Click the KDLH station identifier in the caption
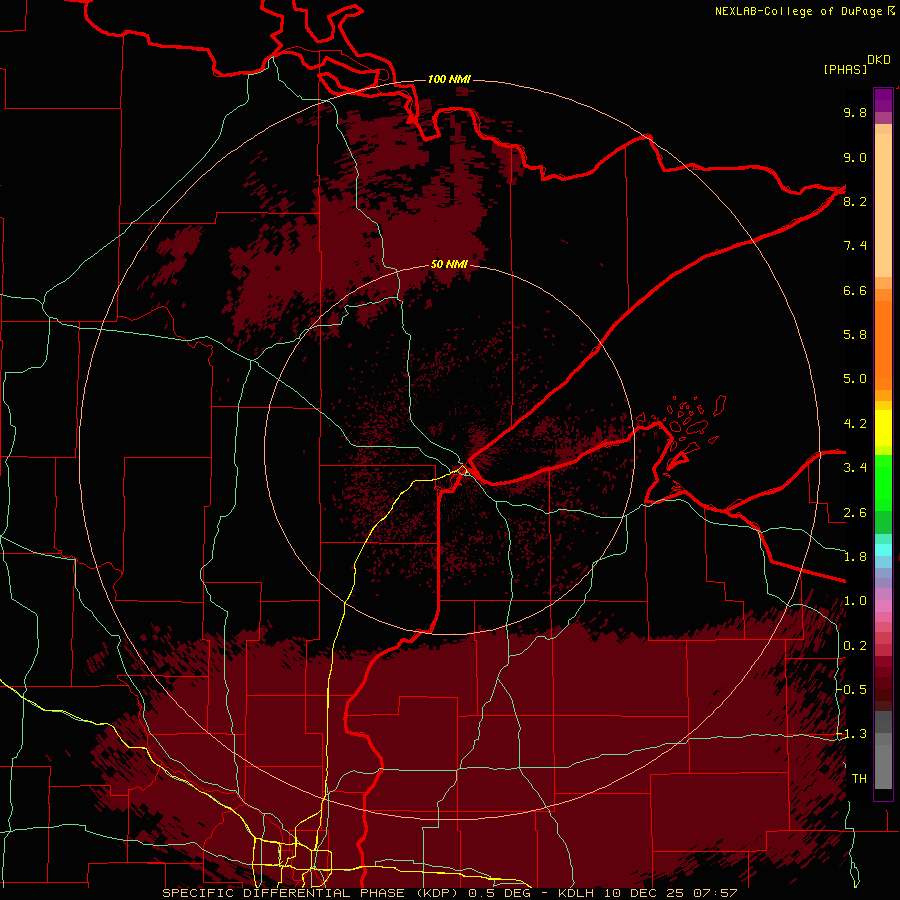Image resolution: width=900 pixels, height=900 pixels. (x=577, y=893)
